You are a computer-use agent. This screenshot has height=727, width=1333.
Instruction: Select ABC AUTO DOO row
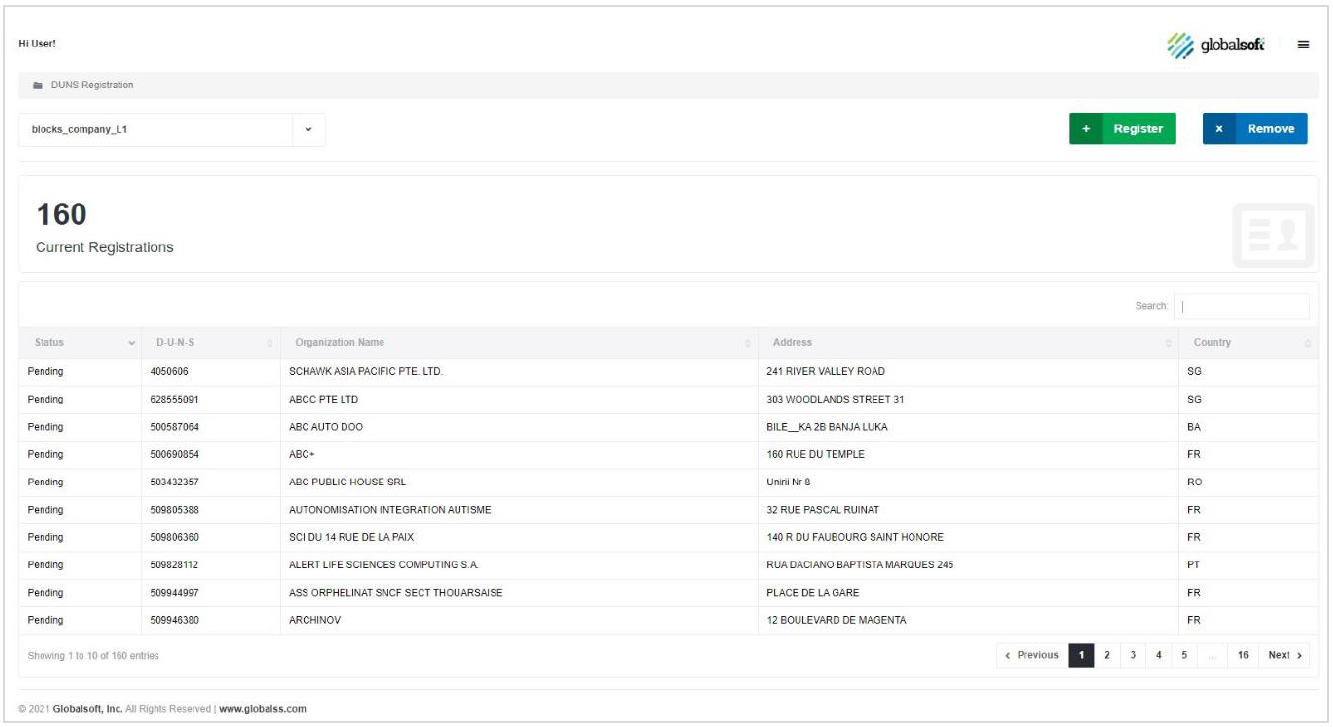(x=668, y=427)
